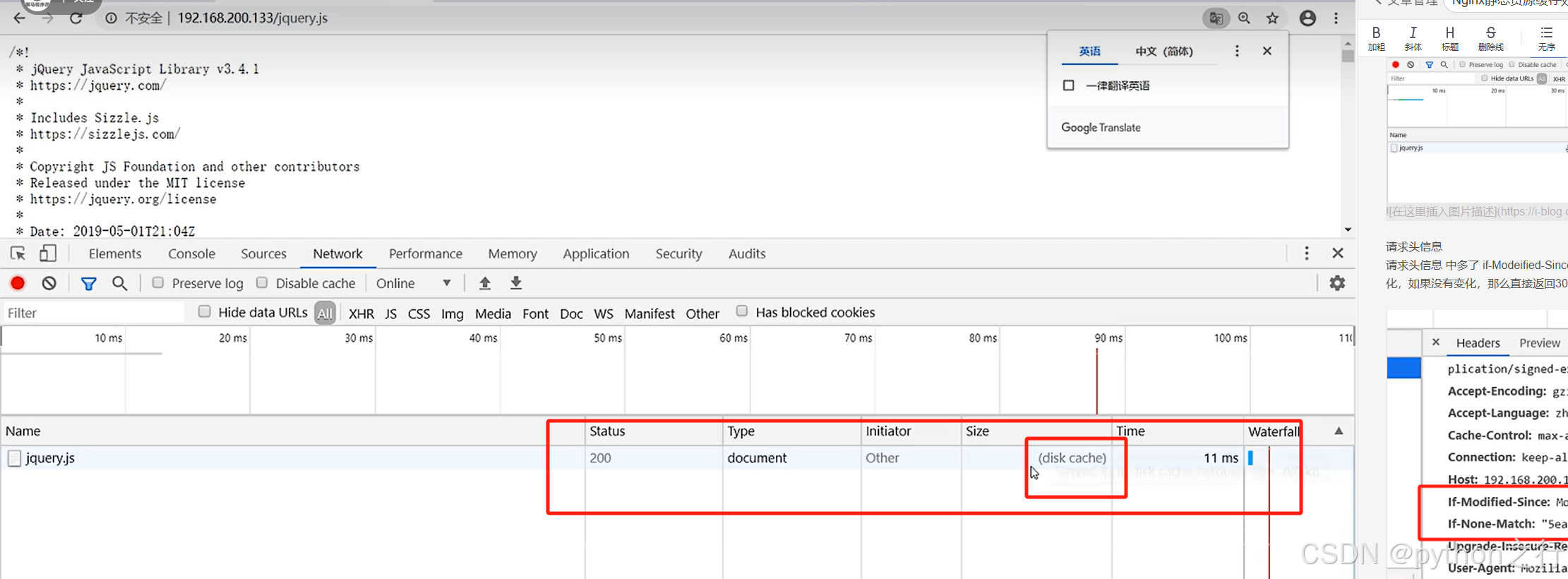Import HAR file with upload arrow

(x=484, y=283)
